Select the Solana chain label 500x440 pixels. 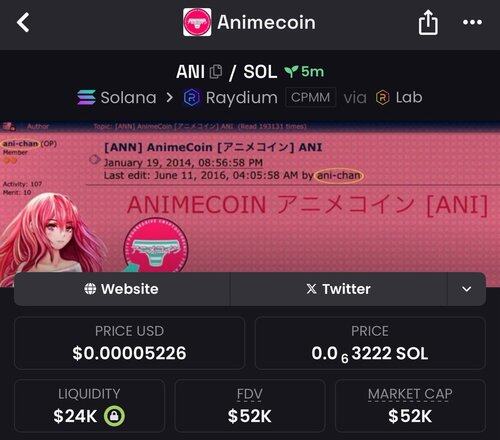point(128,98)
